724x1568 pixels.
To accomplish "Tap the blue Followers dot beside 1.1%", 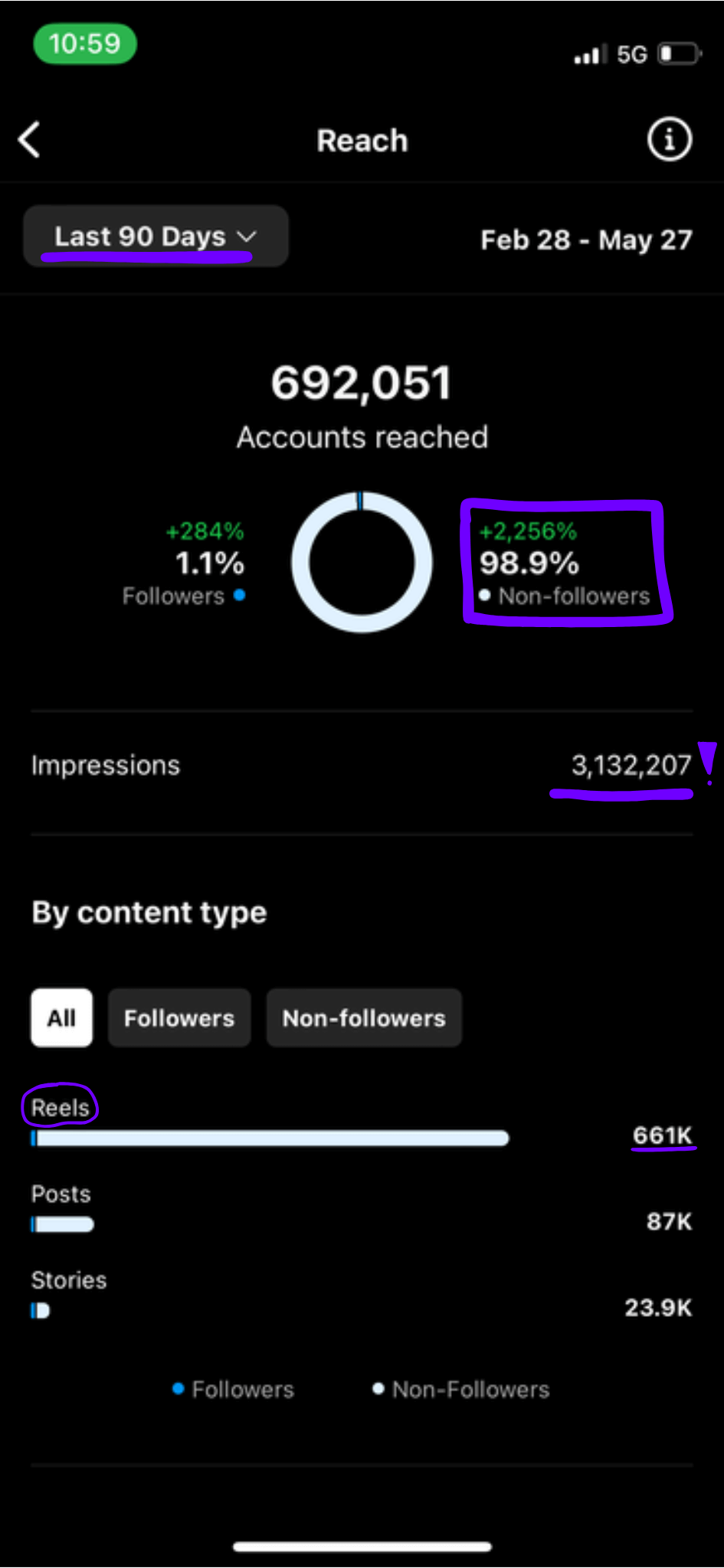I will (x=239, y=595).
